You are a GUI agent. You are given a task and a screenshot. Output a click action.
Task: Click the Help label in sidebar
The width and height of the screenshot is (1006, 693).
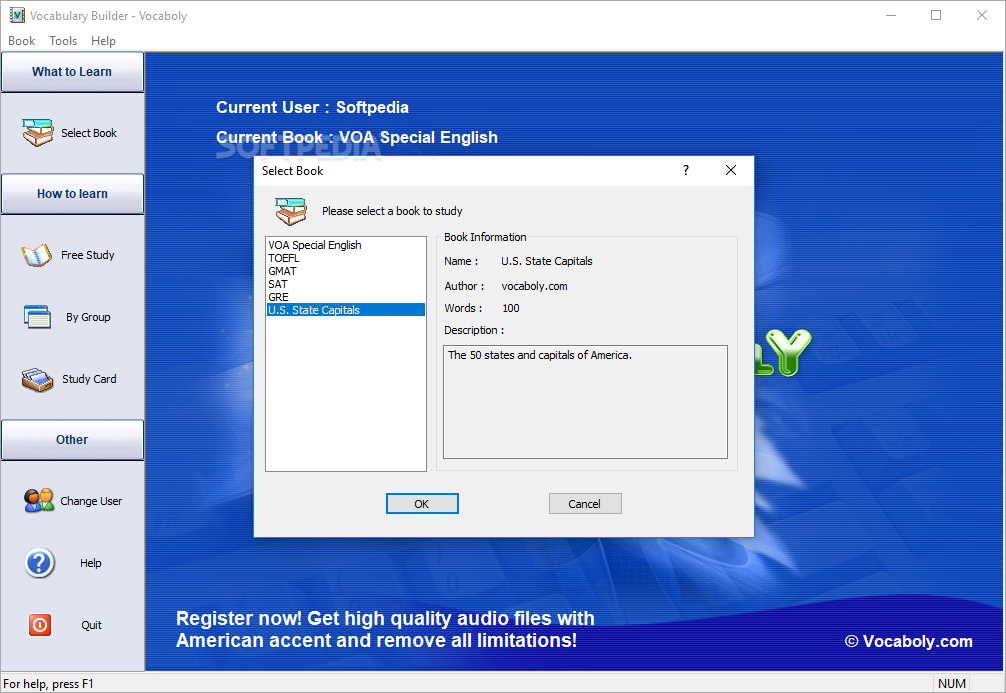tap(90, 563)
